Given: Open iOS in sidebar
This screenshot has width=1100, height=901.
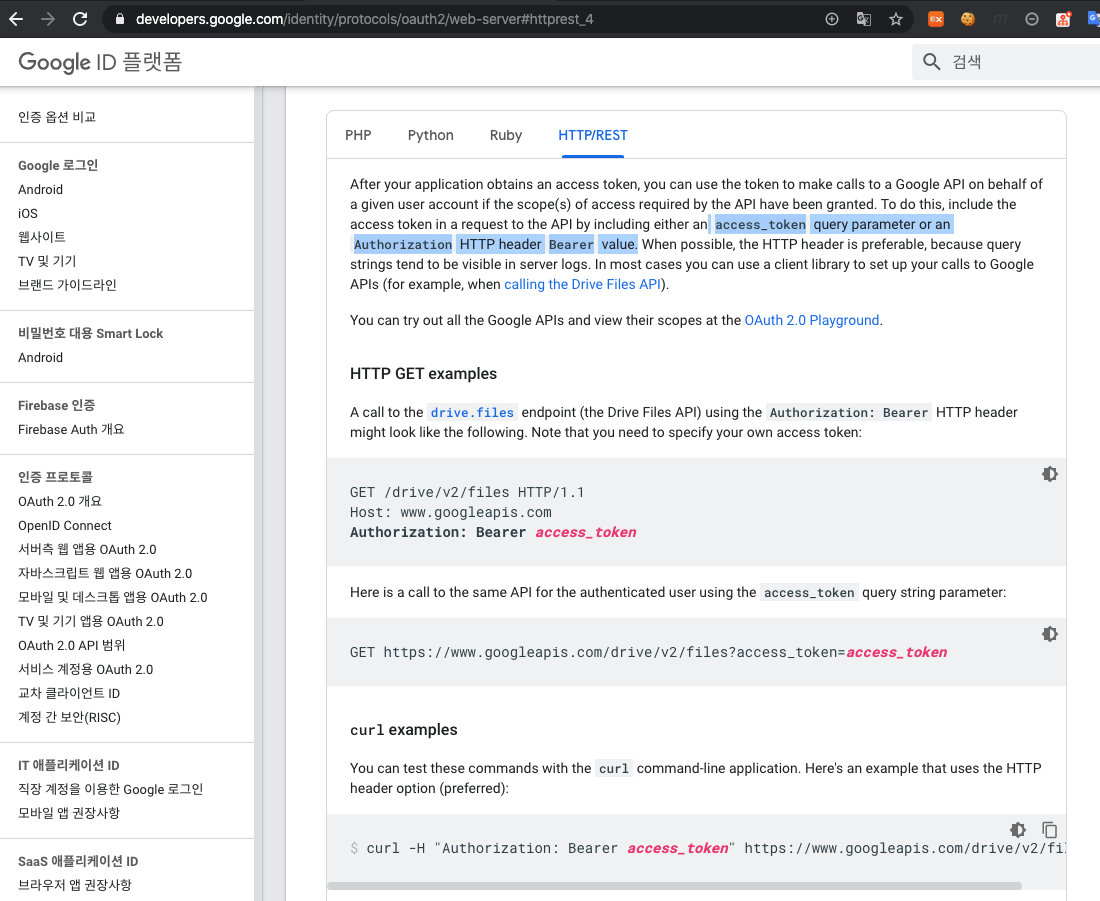Looking at the screenshot, I should tap(28, 213).
